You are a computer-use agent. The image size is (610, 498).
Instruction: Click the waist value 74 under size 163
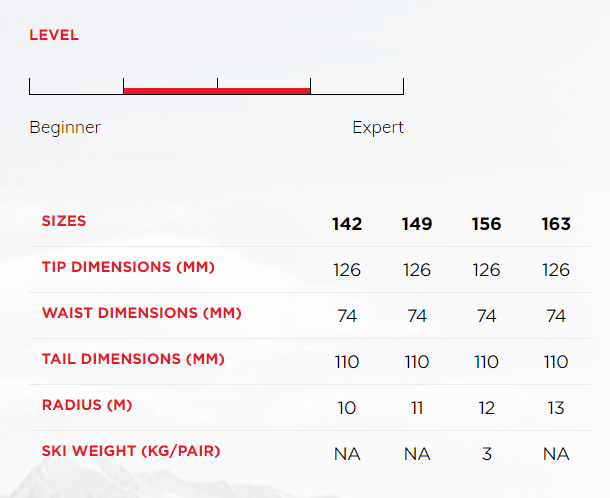[556, 316]
